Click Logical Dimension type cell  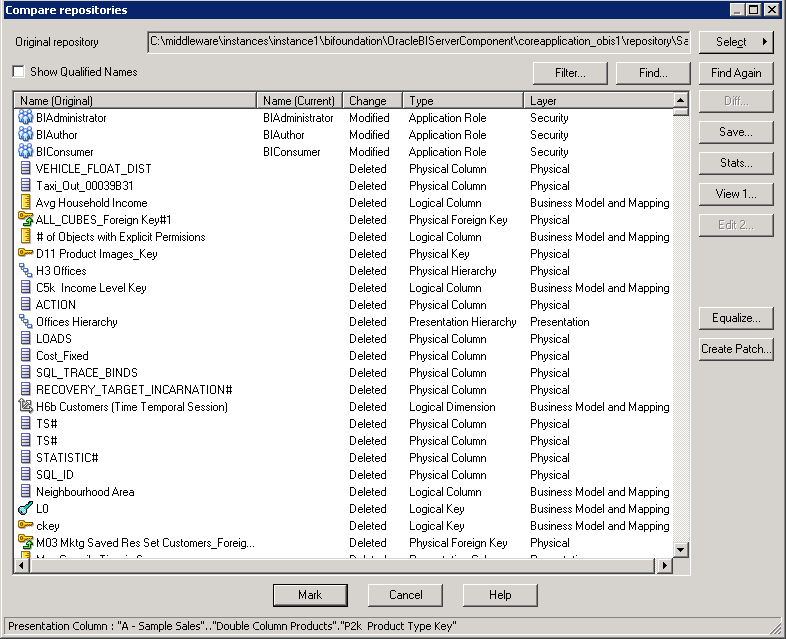point(452,407)
